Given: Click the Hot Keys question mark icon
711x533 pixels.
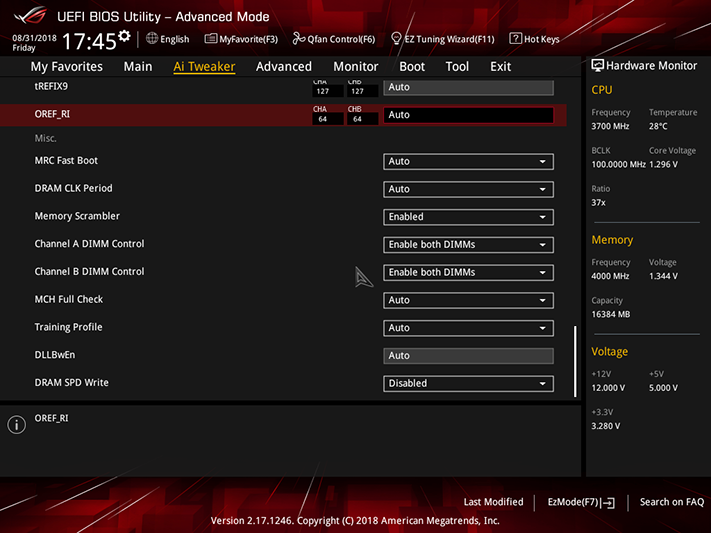Looking at the screenshot, I should point(515,39).
